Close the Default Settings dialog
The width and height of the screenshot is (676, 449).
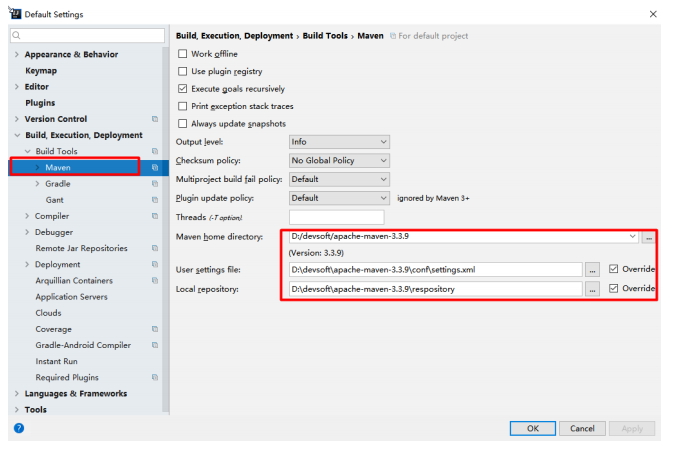653,14
